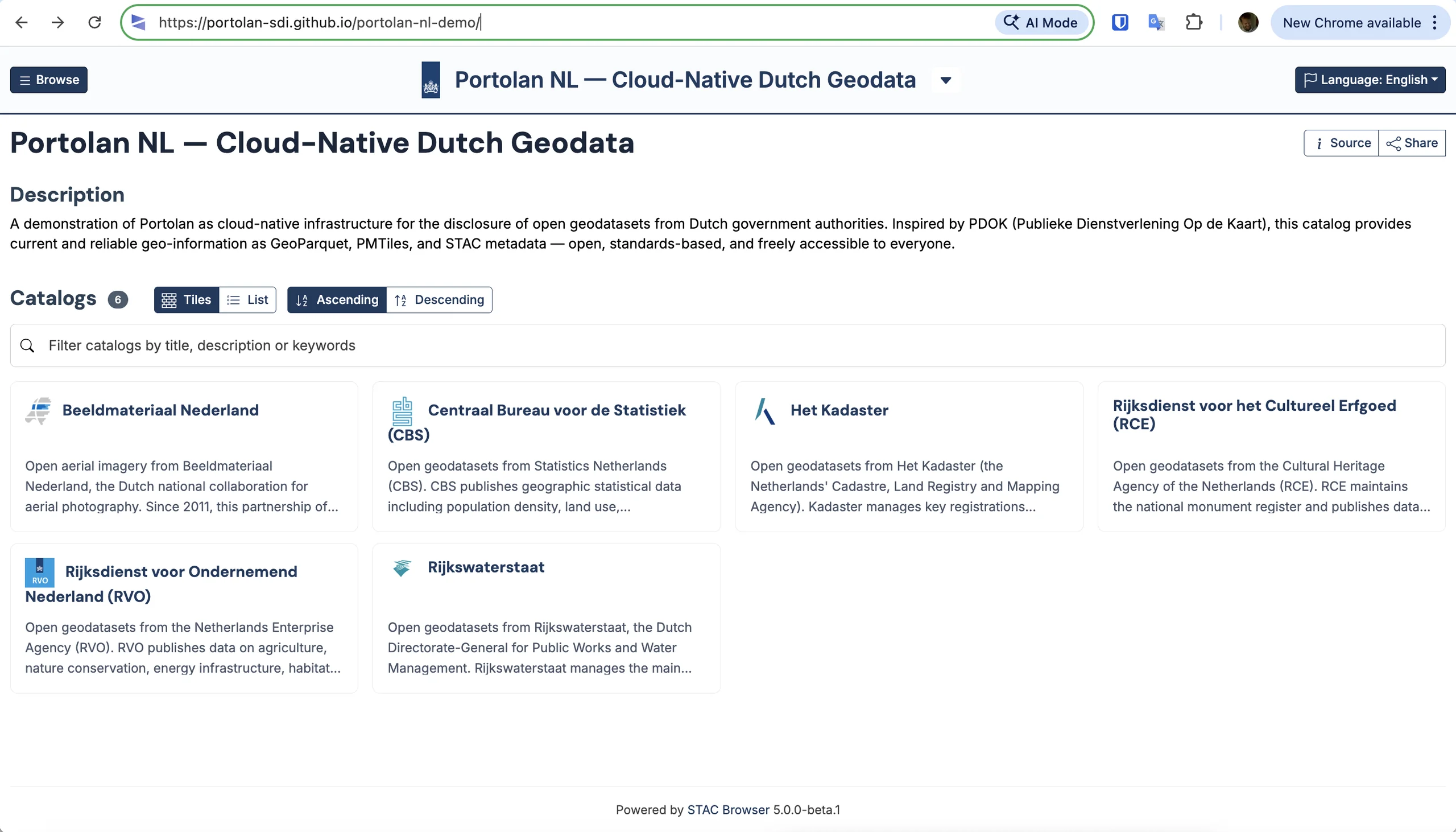Click the site info icon in address bar
The height and width of the screenshot is (832, 1456).
pyautogui.click(x=138, y=22)
